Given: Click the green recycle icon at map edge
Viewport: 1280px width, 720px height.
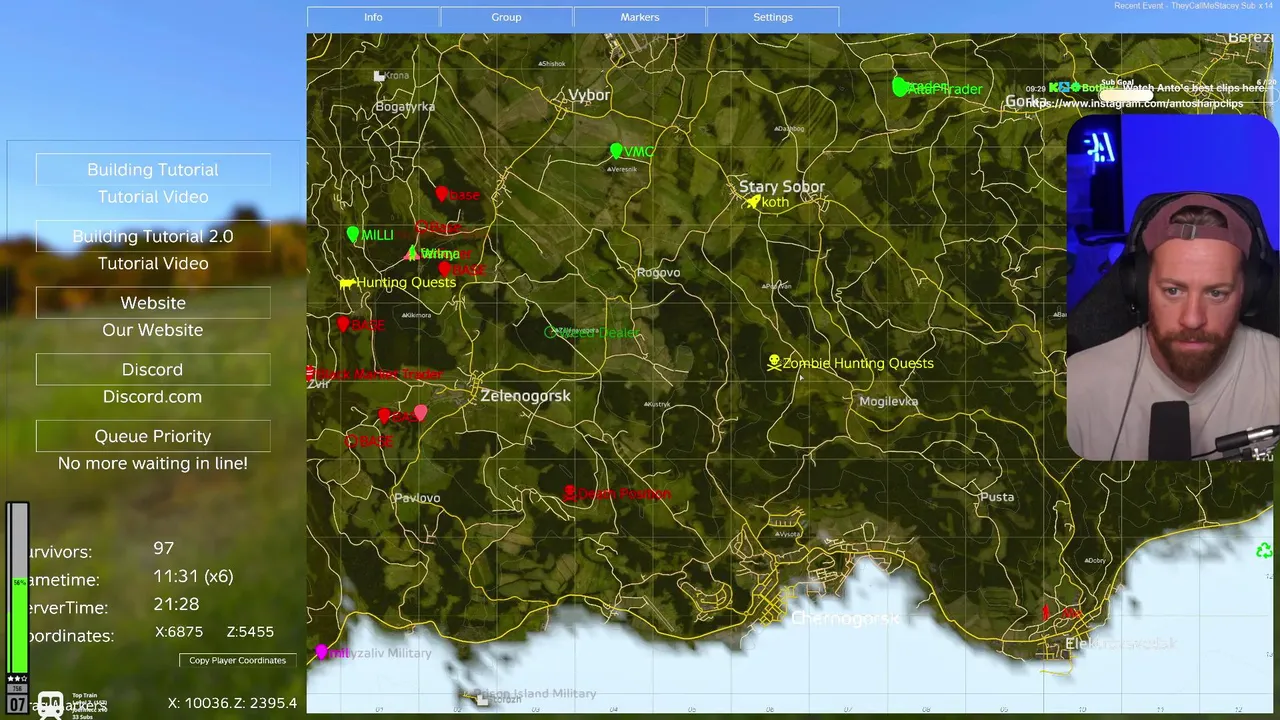Looking at the screenshot, I should point(1264,550).
